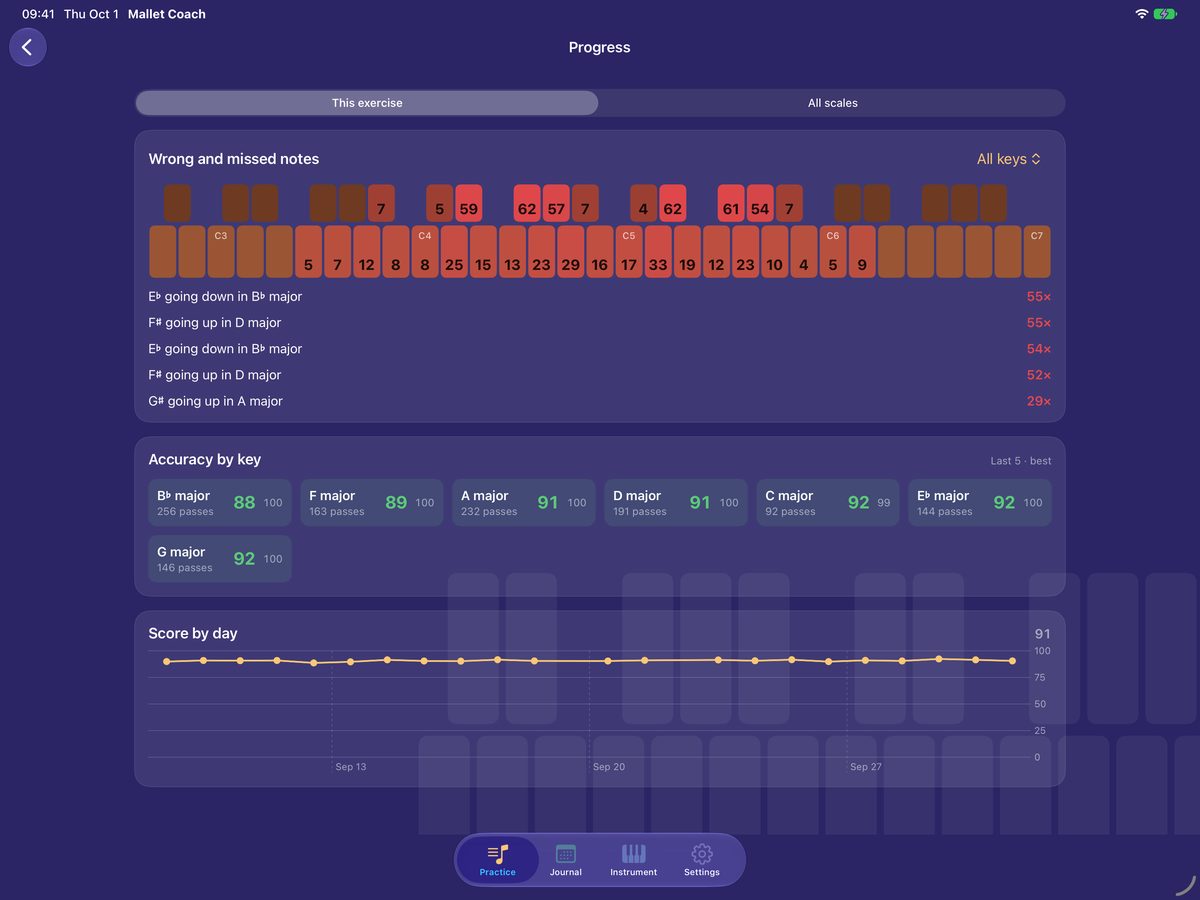Screen dimensions: 1200x900
Task: Select the Sep 27 chart date label
Action: (x=866, y=767)
